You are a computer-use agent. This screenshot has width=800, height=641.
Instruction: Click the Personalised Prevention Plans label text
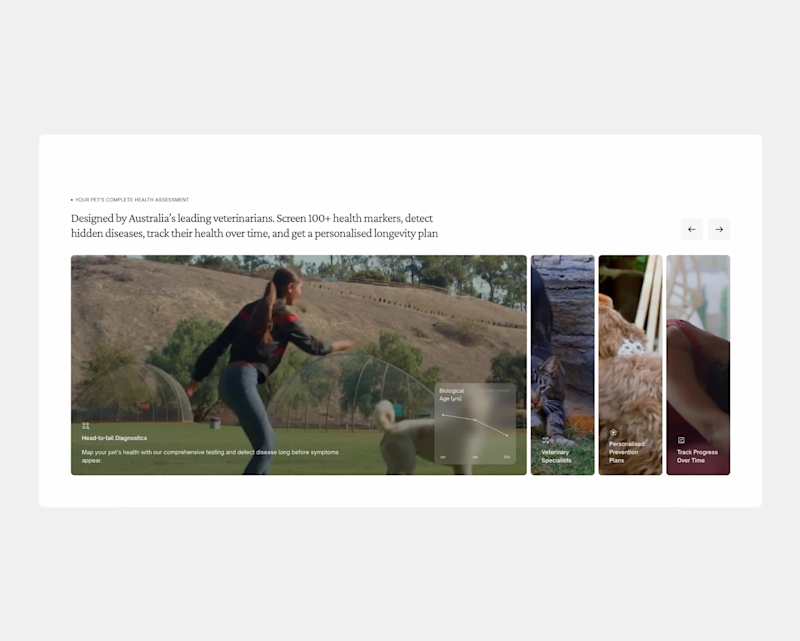pyautogui.click(x=627, y=452)
